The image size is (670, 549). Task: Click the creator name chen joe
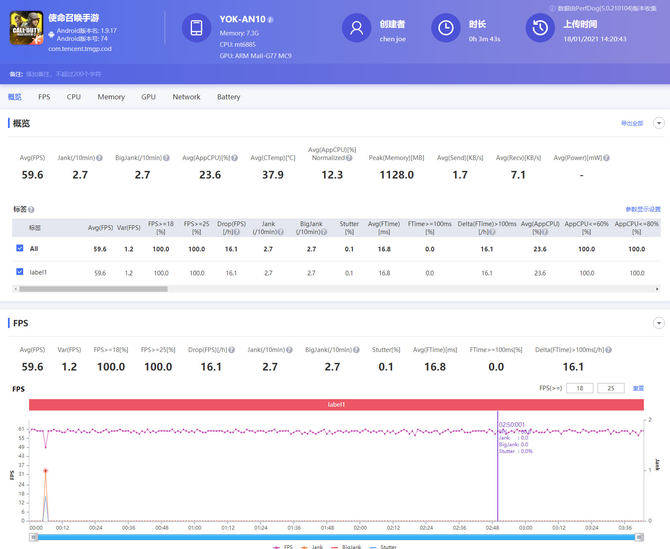393,39
